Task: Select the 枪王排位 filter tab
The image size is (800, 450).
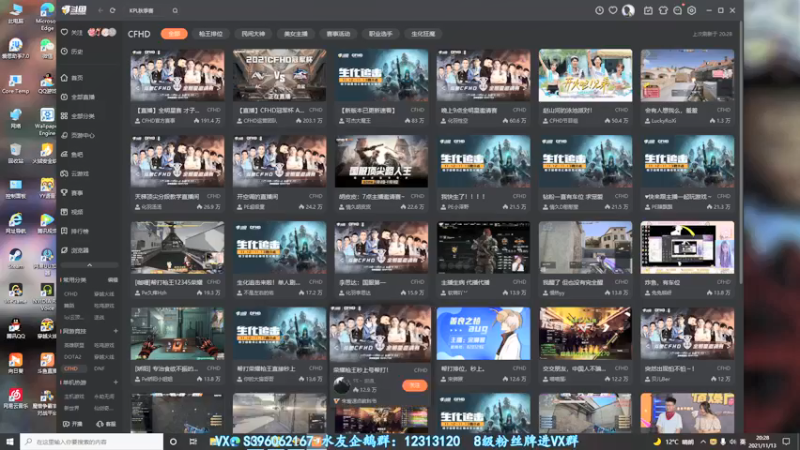Action: click(211, 34)
